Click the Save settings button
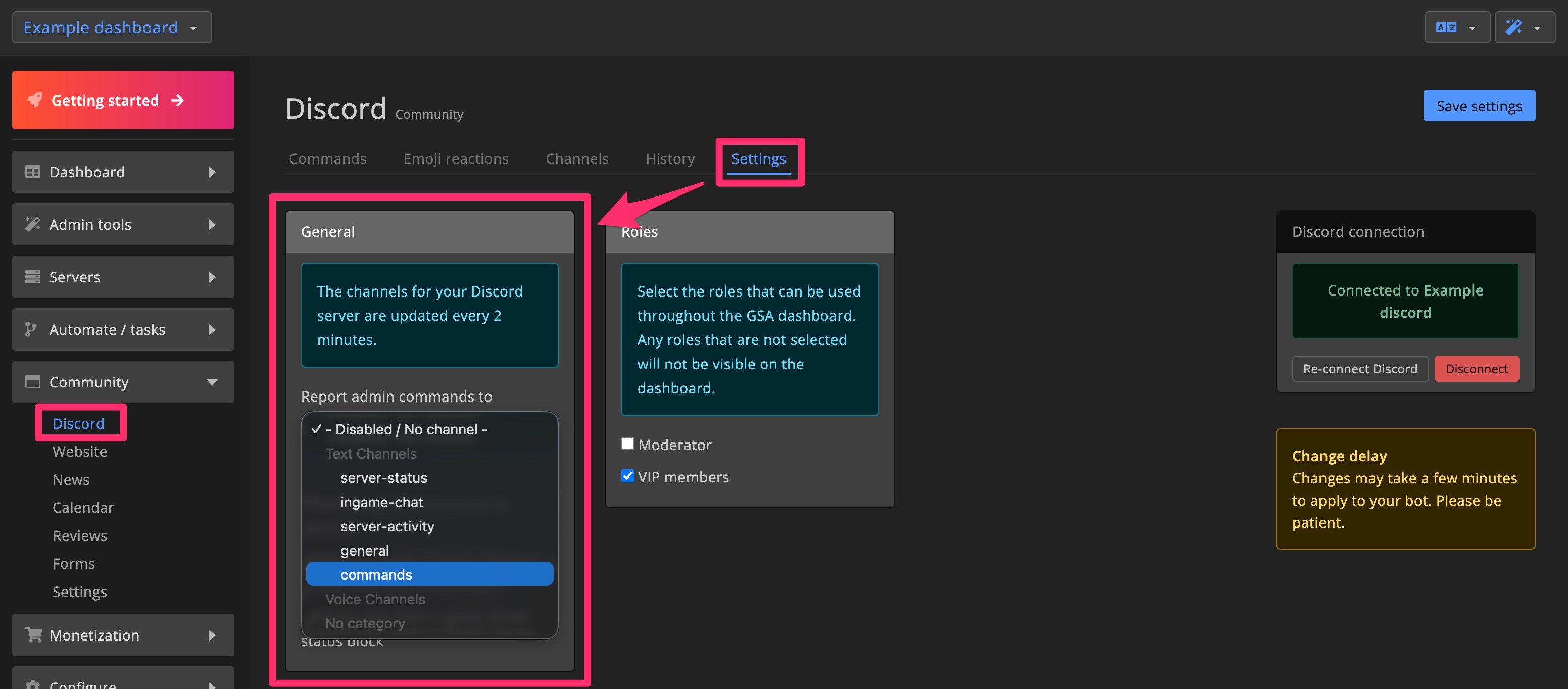Screen dimensions: 1568x689 [1479, 105]
